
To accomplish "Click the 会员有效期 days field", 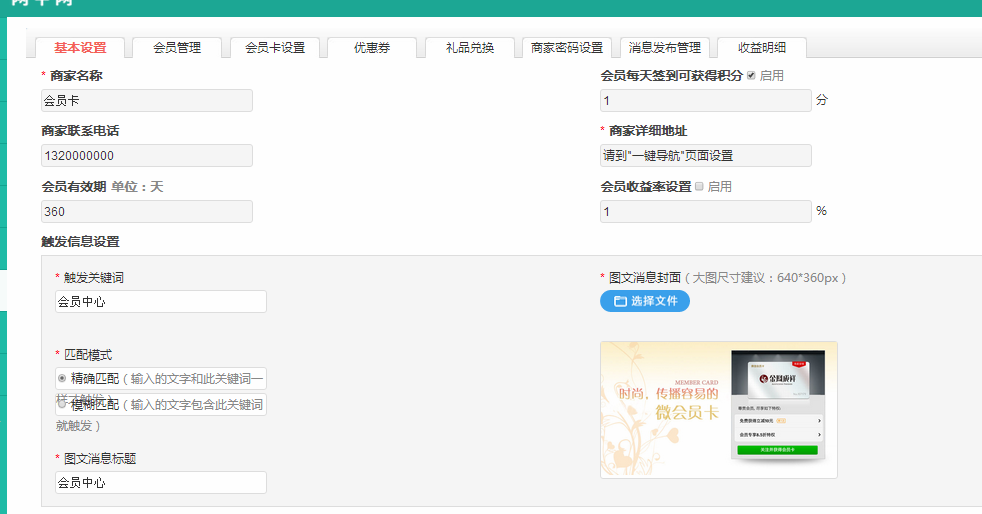I will pyautogui.click(x=147, y=211).
